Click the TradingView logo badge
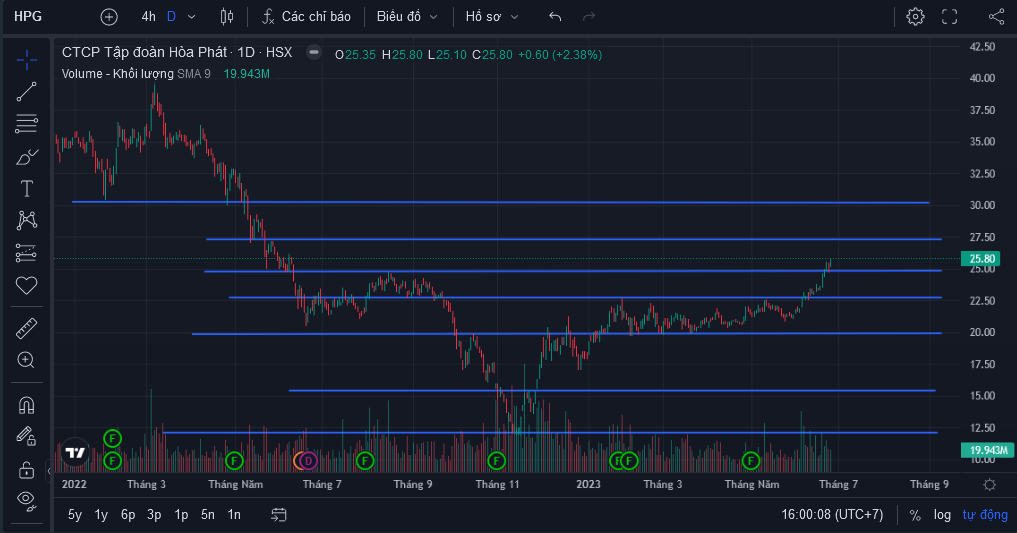Screen dimensions: 1017x533 coord(75,453)
